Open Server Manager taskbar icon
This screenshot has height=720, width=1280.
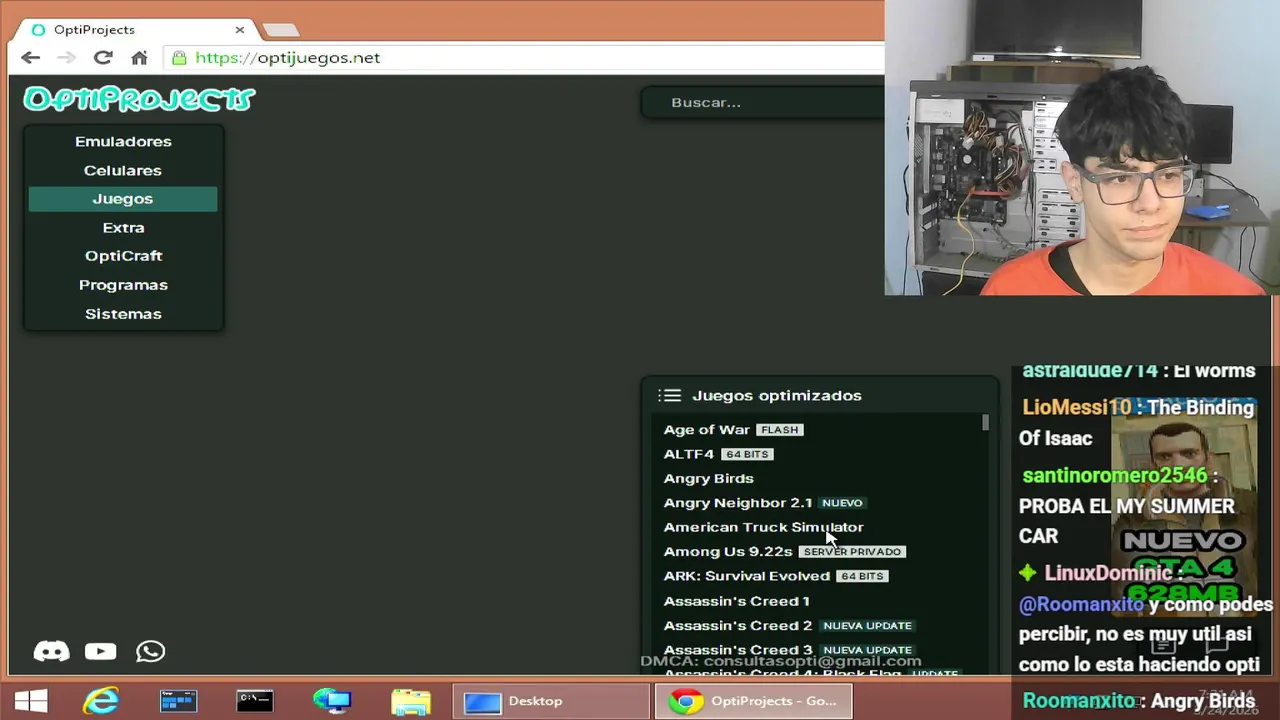[178, 701]
